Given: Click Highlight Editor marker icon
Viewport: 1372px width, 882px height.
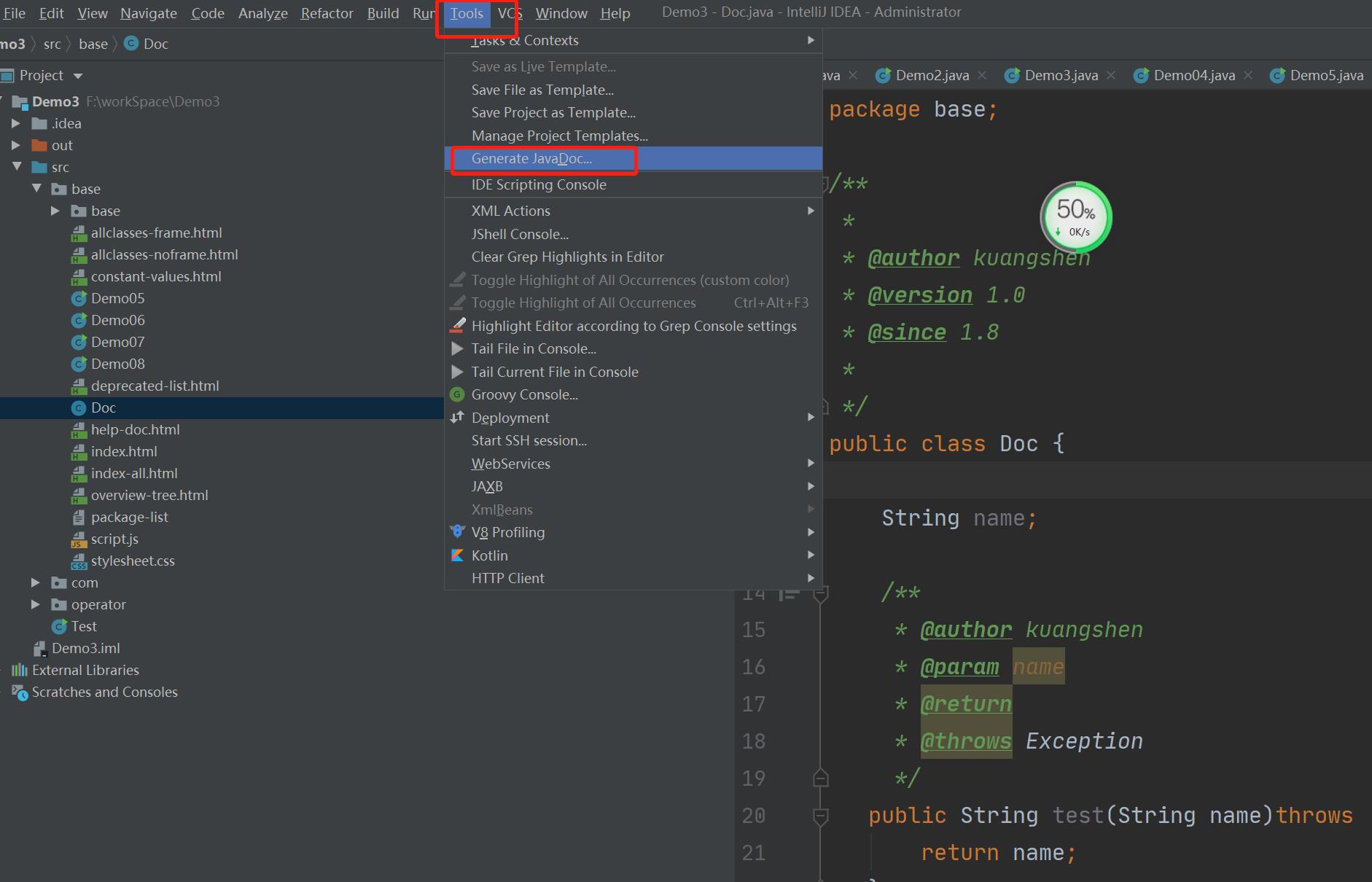Looking at the screenshot, I should pyautogui.click(x=458, y=325).
